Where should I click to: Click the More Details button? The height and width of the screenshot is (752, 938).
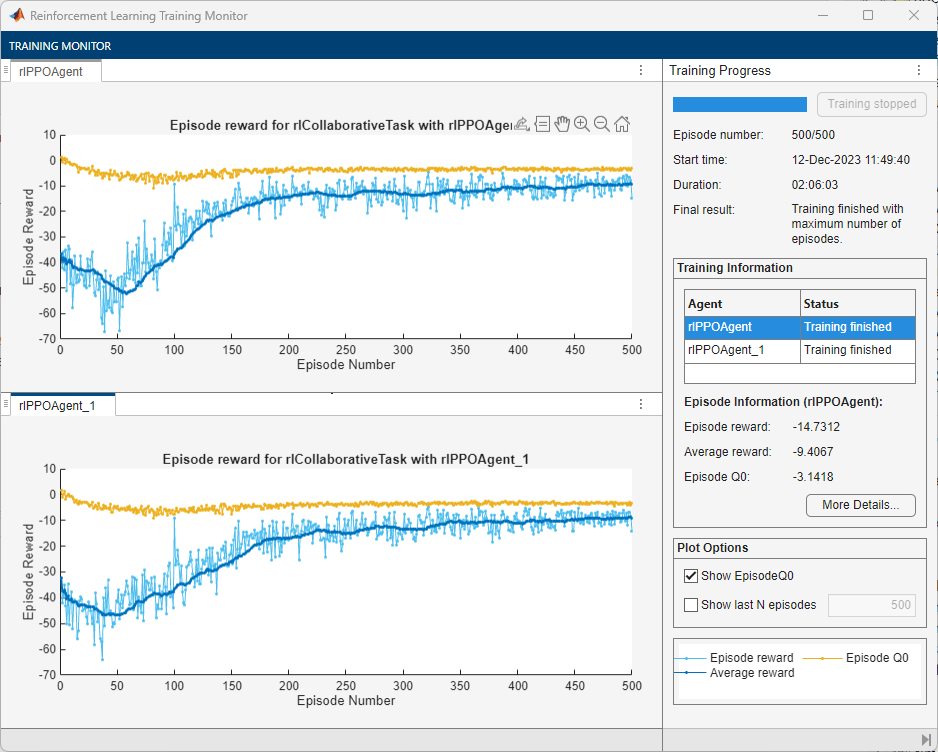pos(860,505)
